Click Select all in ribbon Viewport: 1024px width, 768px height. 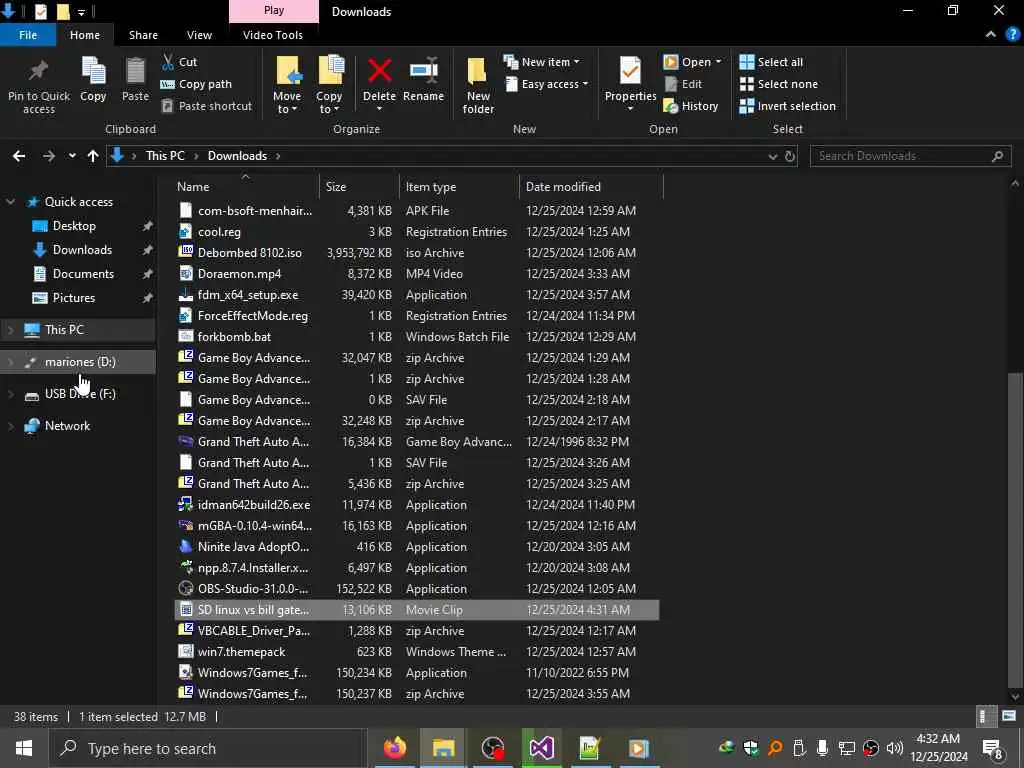771,62
